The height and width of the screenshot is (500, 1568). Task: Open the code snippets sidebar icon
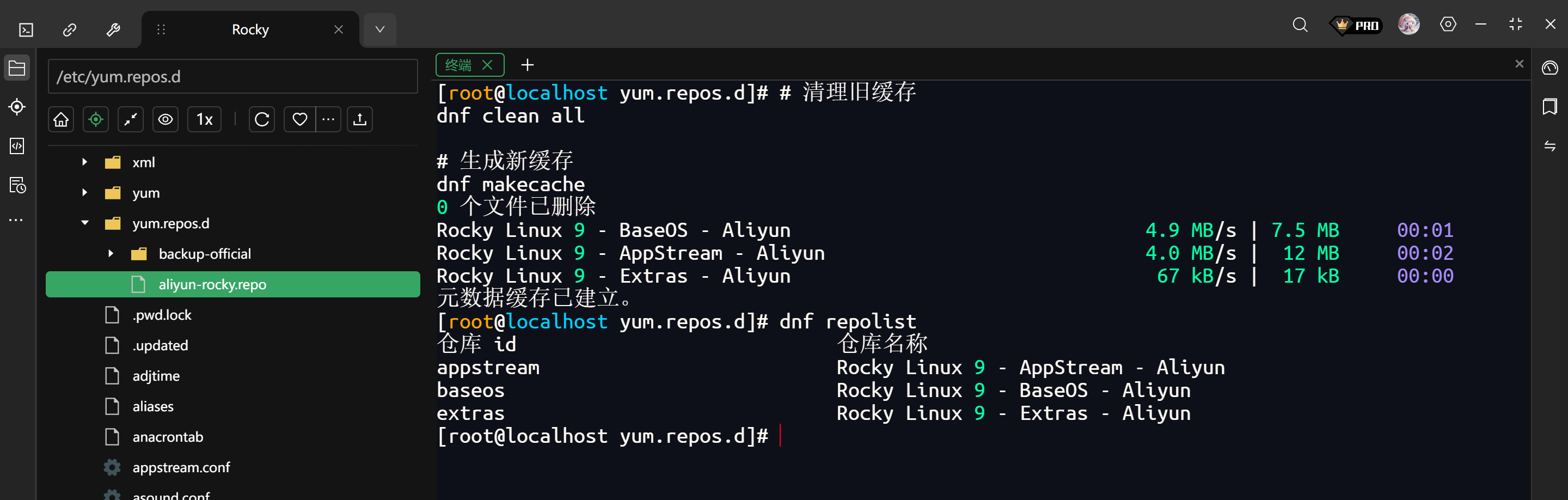coord(16,146)
